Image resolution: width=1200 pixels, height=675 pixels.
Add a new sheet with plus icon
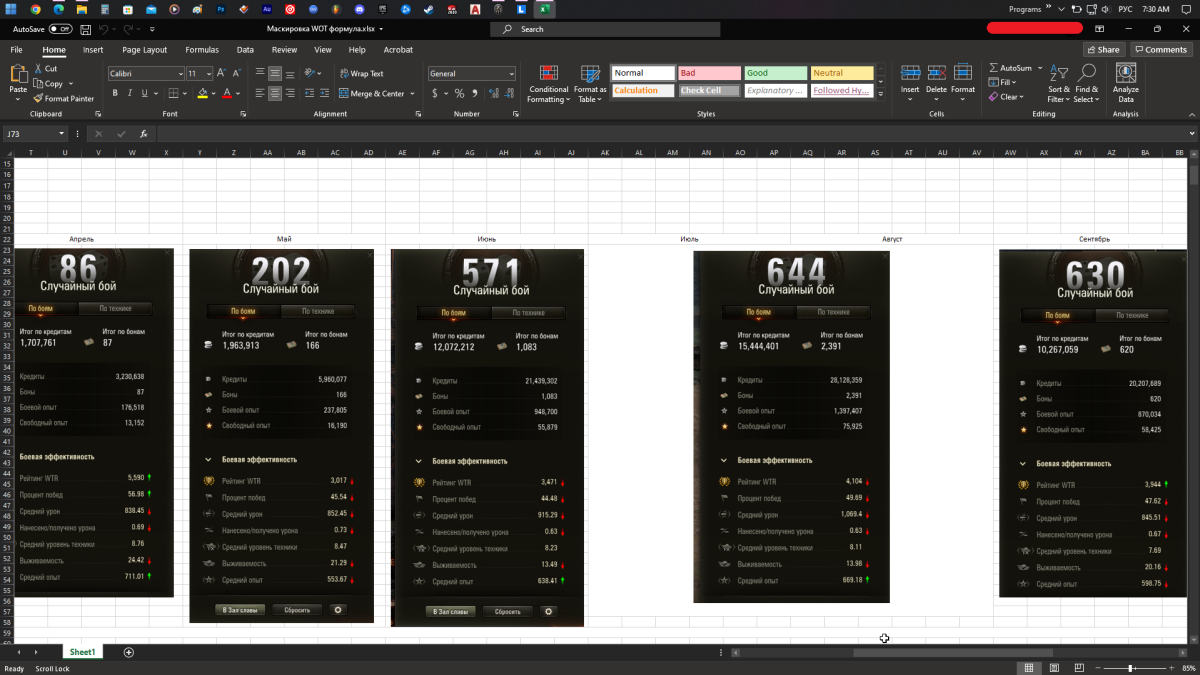click(128, 652)
